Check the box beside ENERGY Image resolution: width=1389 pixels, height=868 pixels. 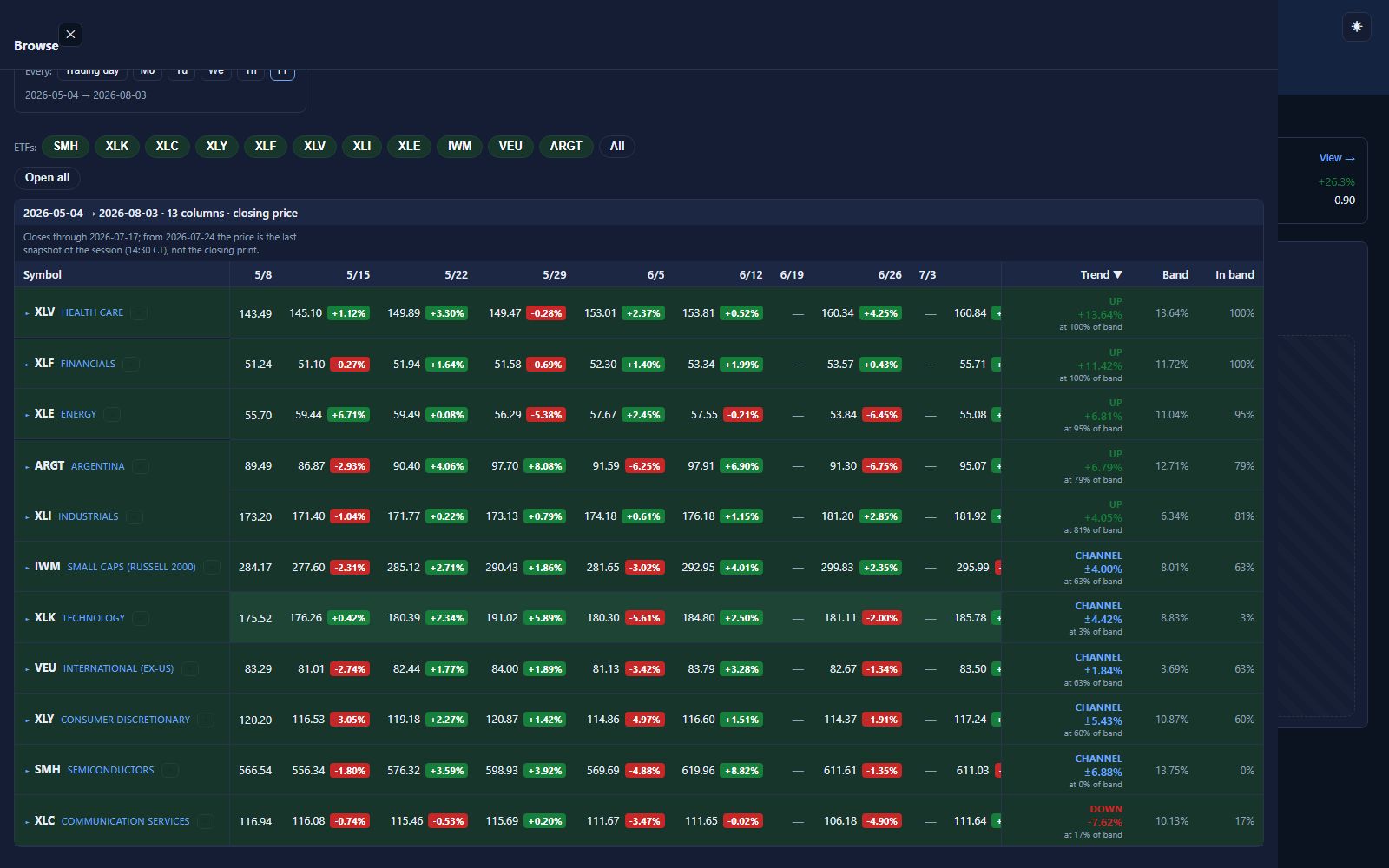[x=112, y=414]
